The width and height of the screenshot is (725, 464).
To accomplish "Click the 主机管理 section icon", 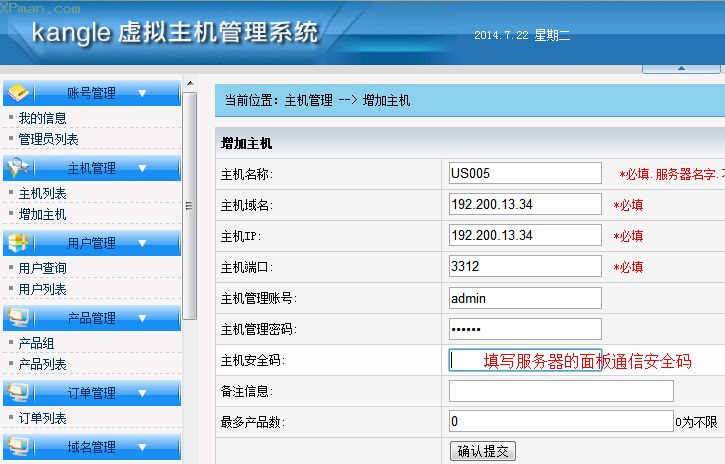I will point(20,168).
